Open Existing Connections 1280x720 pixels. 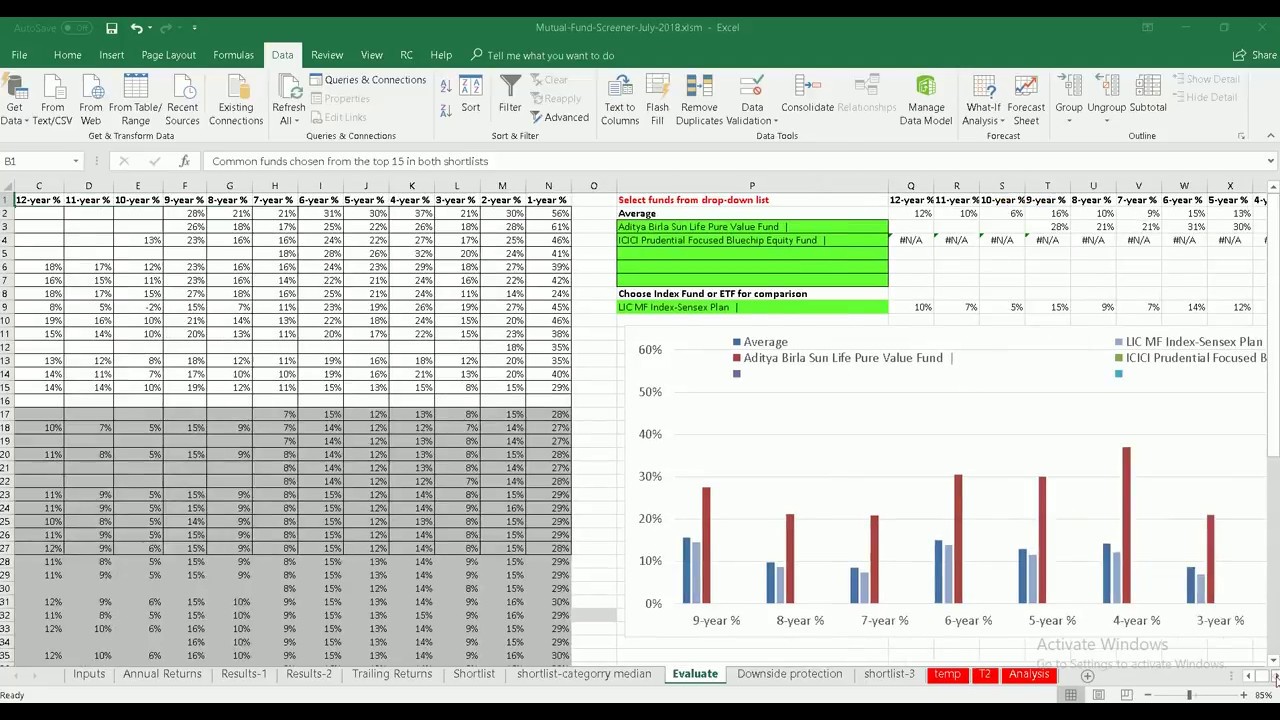pos(236,100)
